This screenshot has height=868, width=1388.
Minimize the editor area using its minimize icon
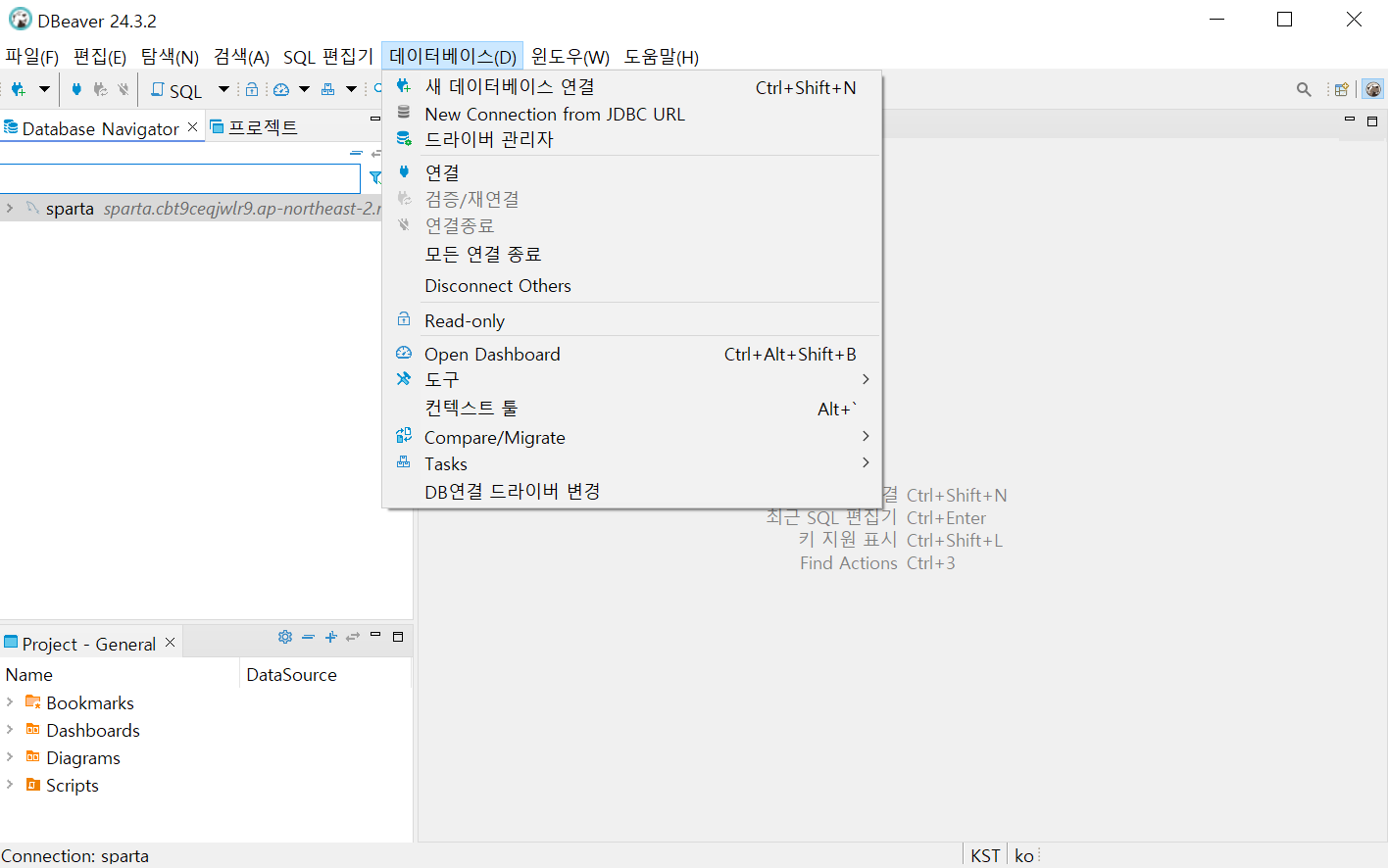1350,120
